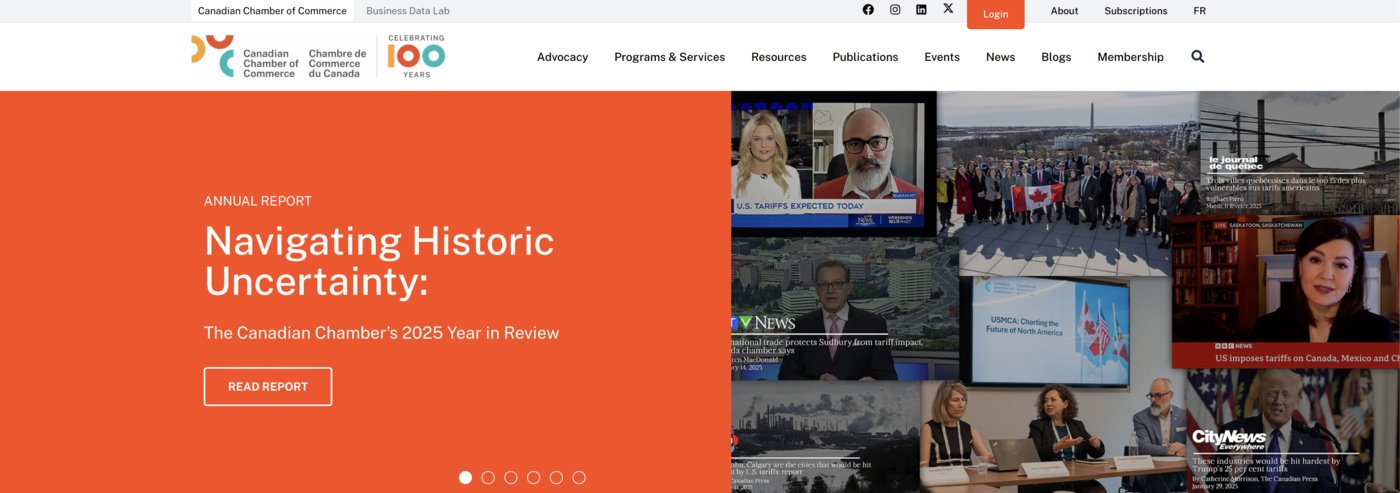The height and width of the screenshot is (493, 1400).
Task: Select the third carousel slide dot
Action: 511,478
